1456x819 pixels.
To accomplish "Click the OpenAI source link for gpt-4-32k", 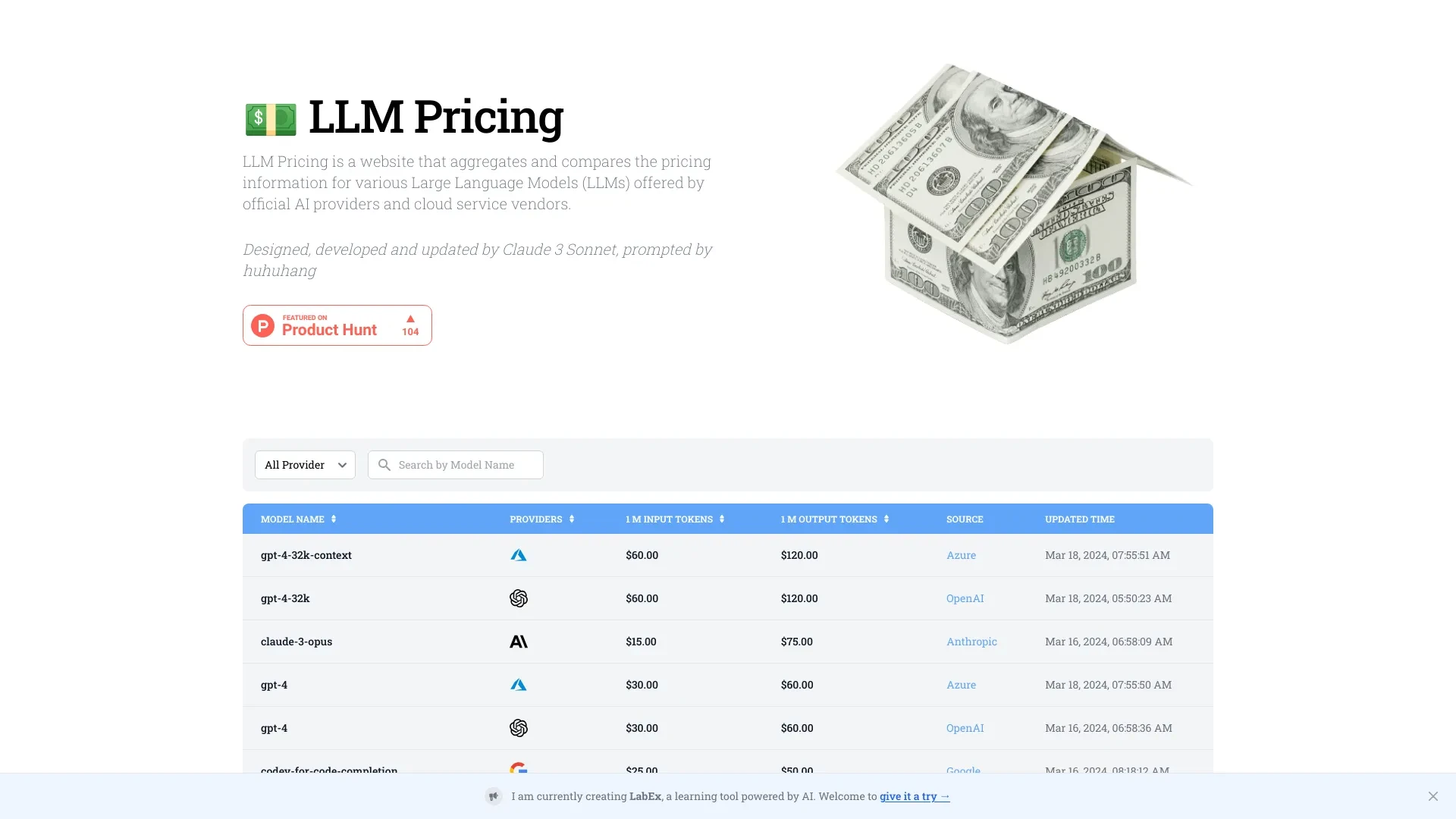I will click(x=965, y=598).
